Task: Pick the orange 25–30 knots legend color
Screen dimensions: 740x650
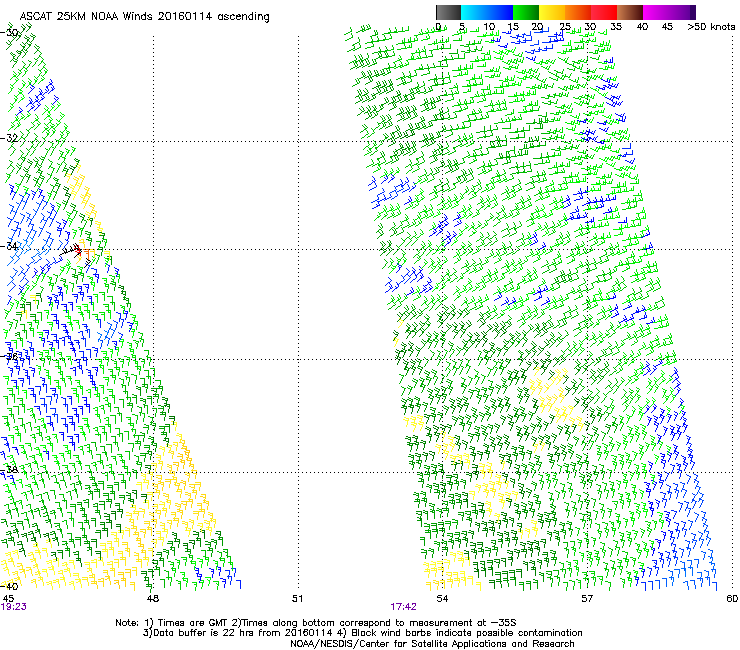Action: [x=578, y=12]
